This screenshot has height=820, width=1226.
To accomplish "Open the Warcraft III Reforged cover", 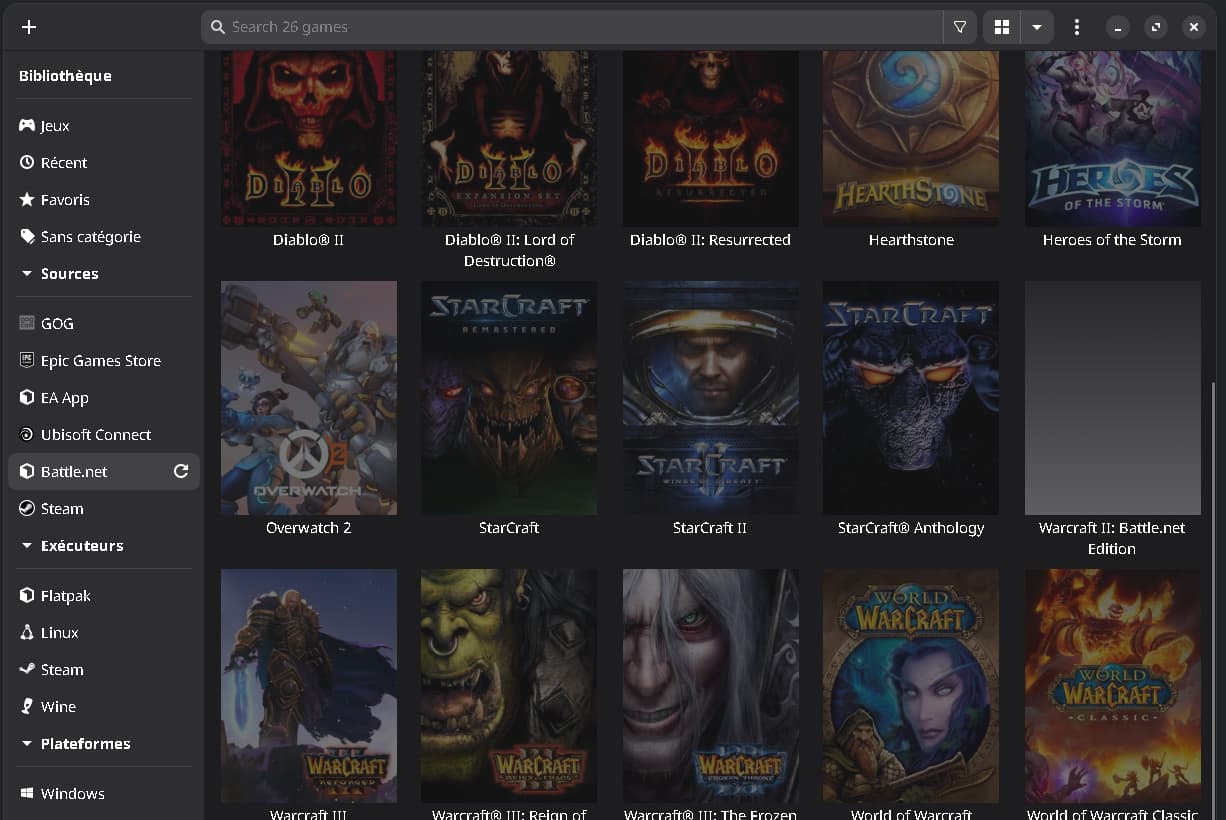I will tap(309, 686).
